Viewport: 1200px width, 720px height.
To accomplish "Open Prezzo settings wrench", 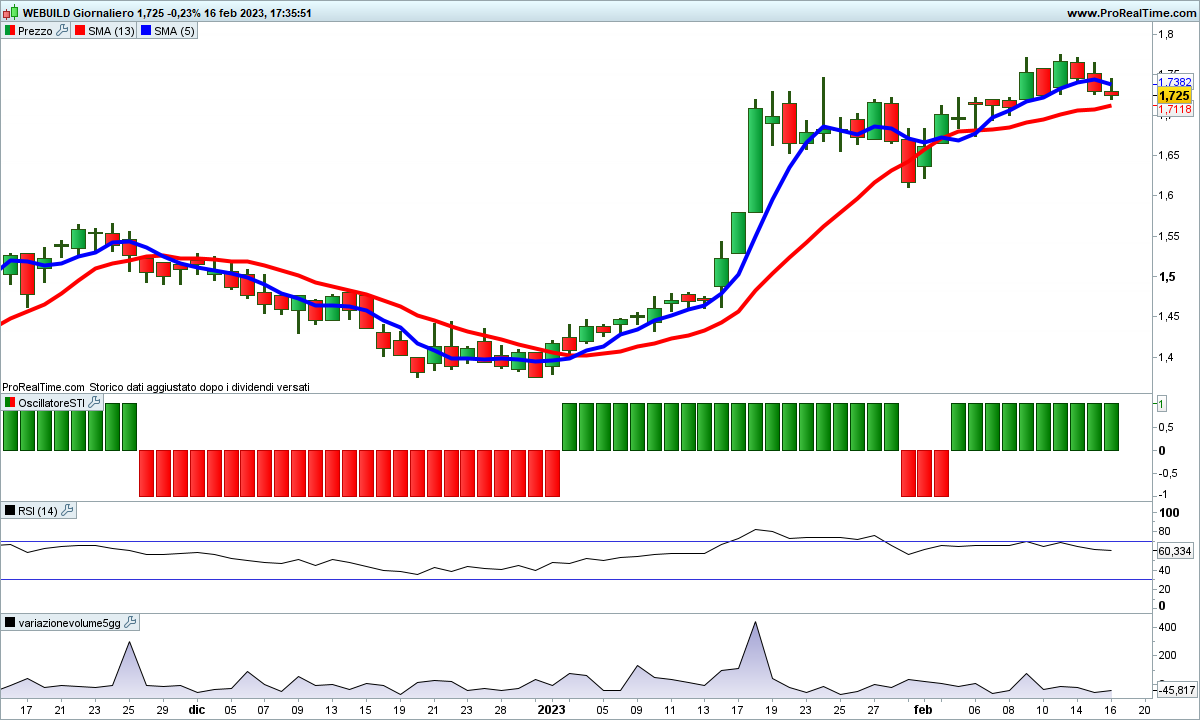I will 63,31.
